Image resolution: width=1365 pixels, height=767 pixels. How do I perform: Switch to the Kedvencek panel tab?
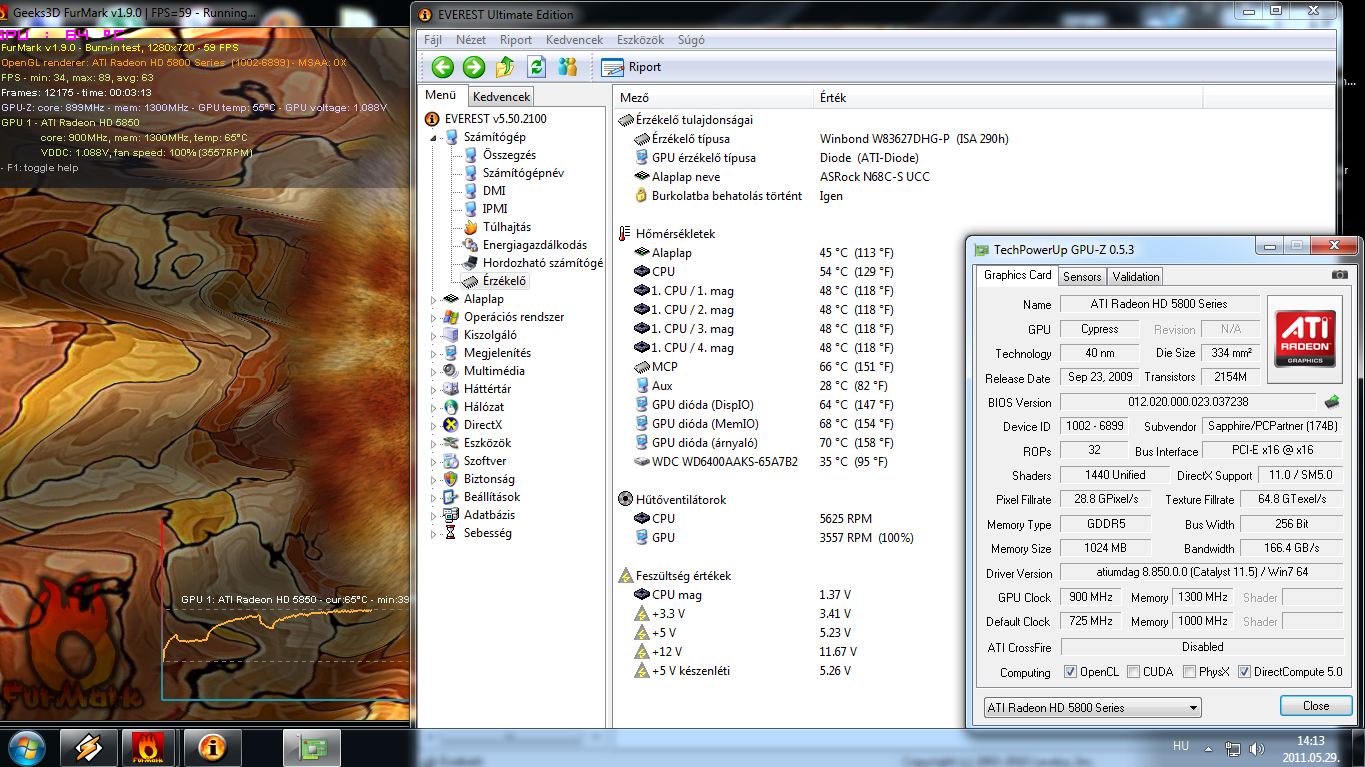(x=501, y=96)
